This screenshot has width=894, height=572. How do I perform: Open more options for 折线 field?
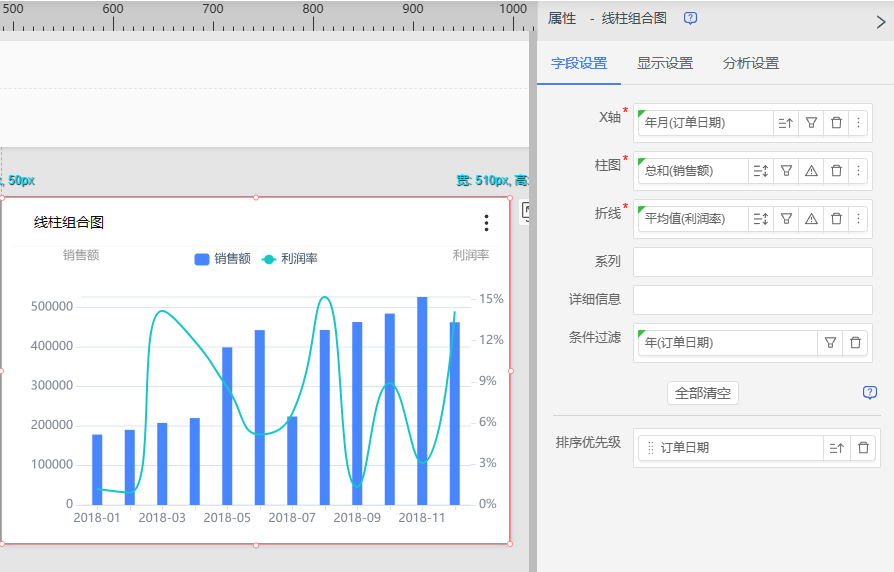coord(858,219)
